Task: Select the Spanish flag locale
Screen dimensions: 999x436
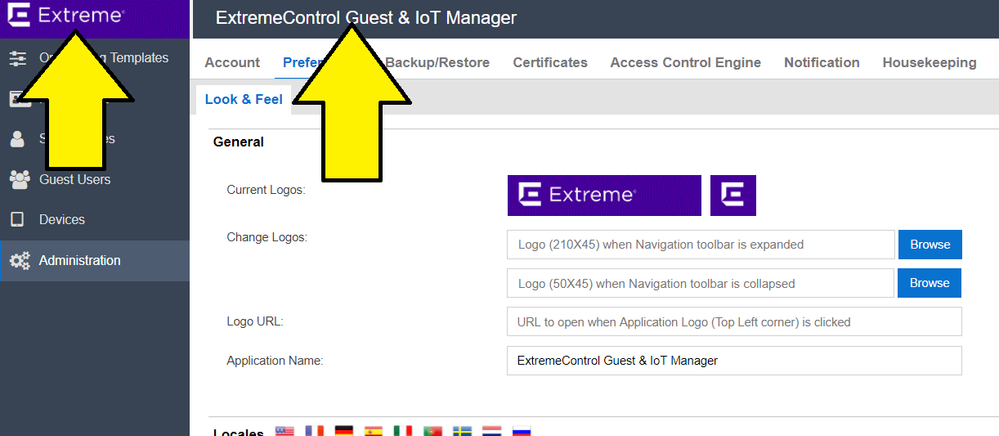Action: [374, 432]
